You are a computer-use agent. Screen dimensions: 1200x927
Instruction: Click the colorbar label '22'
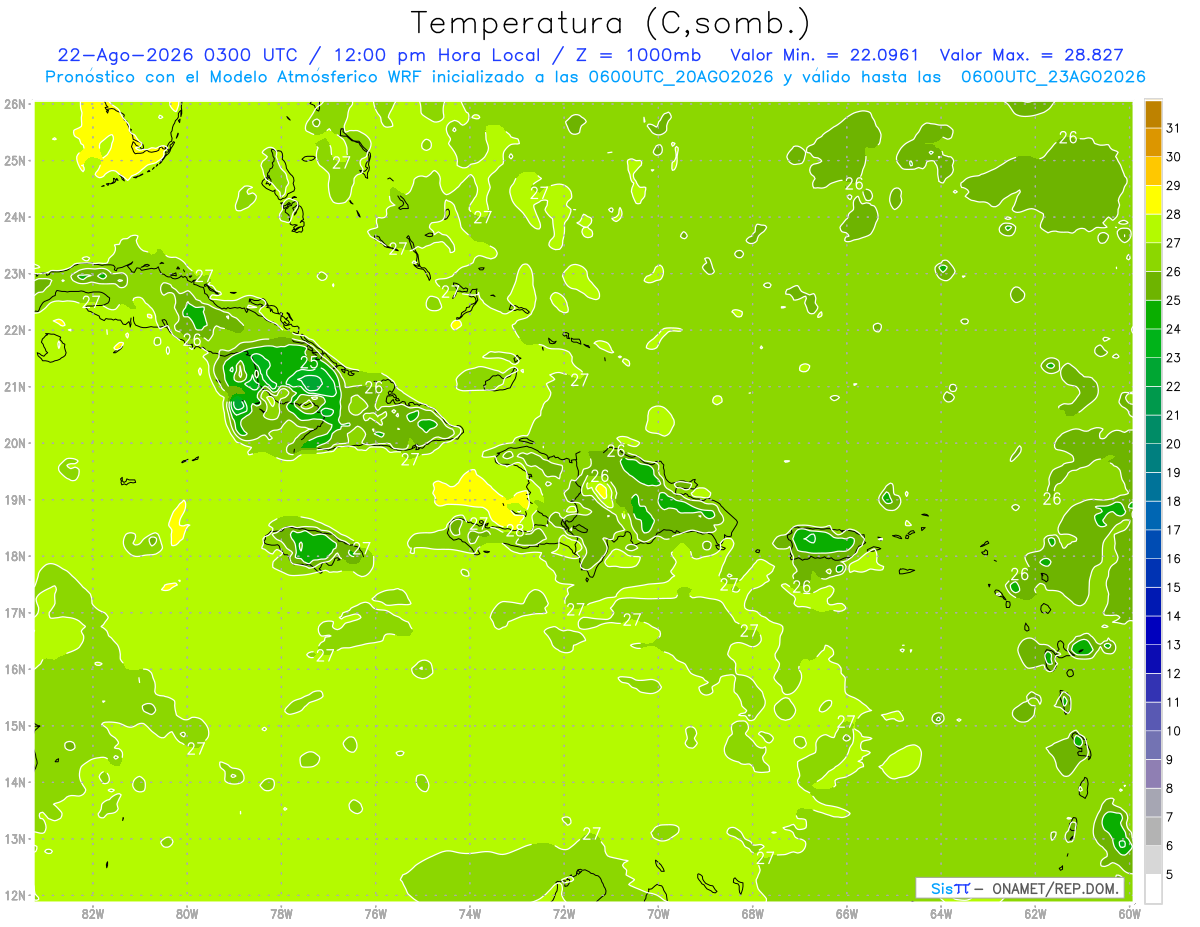[1173, 386]
